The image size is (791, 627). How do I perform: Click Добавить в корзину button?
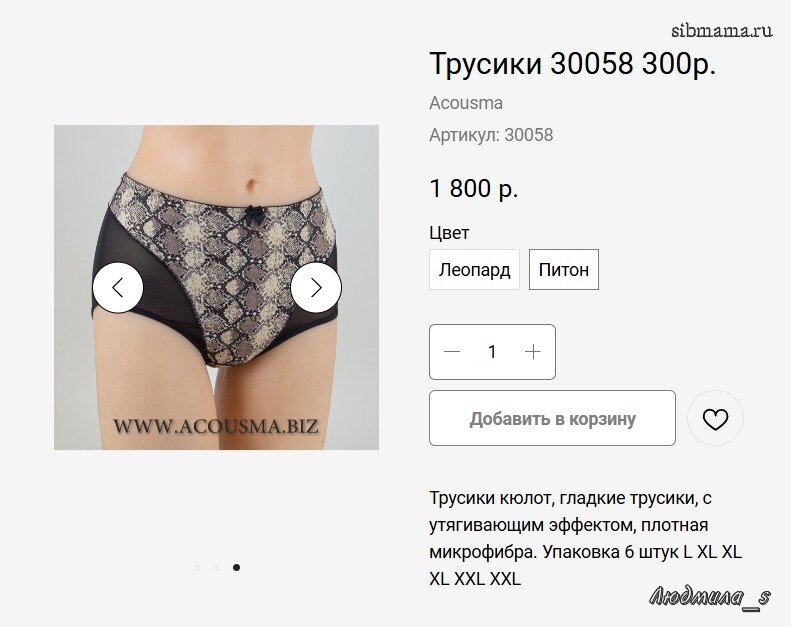[552, 418]
